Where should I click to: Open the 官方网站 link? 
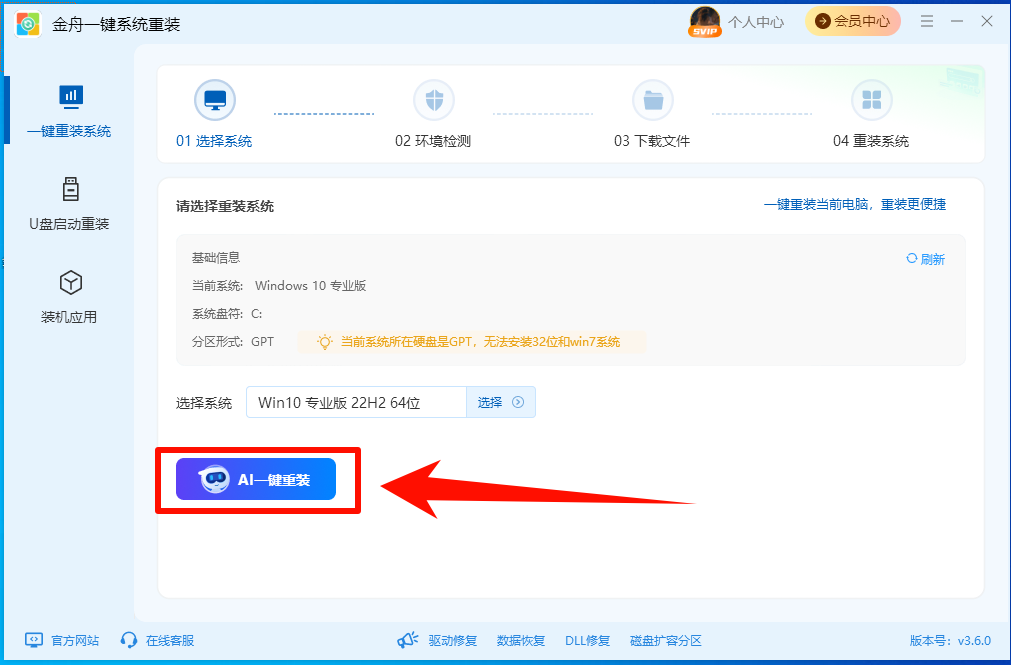click(x=75, y=640)
